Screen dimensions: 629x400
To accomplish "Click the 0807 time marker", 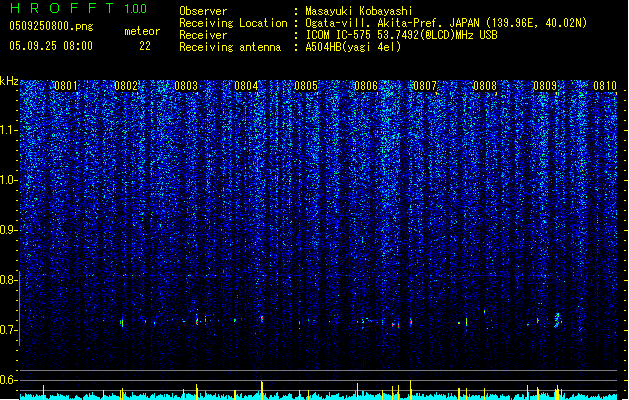I will [425, 86].
